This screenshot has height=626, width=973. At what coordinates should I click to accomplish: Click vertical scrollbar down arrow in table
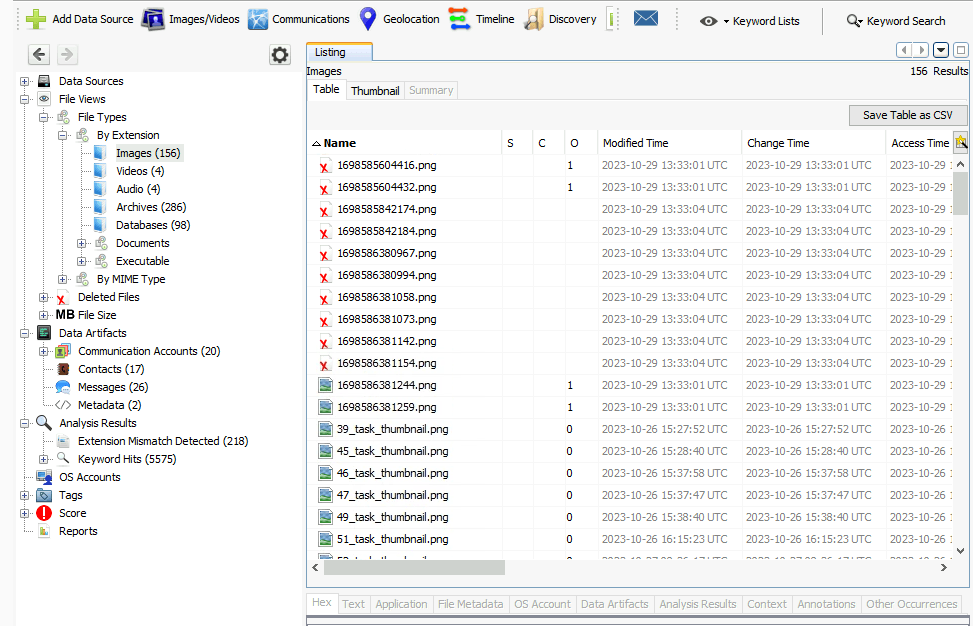[x=960, y=550]
